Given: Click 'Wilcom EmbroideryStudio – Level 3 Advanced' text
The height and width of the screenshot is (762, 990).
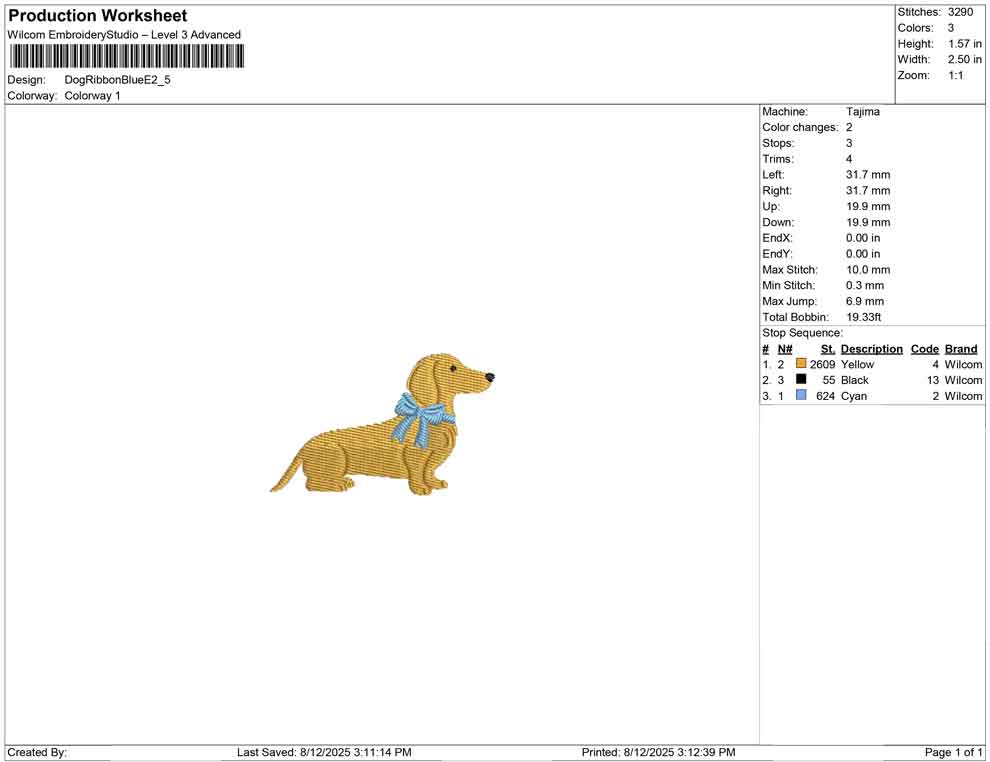Looking at the screenshot, I should click(x=124, y=35).
